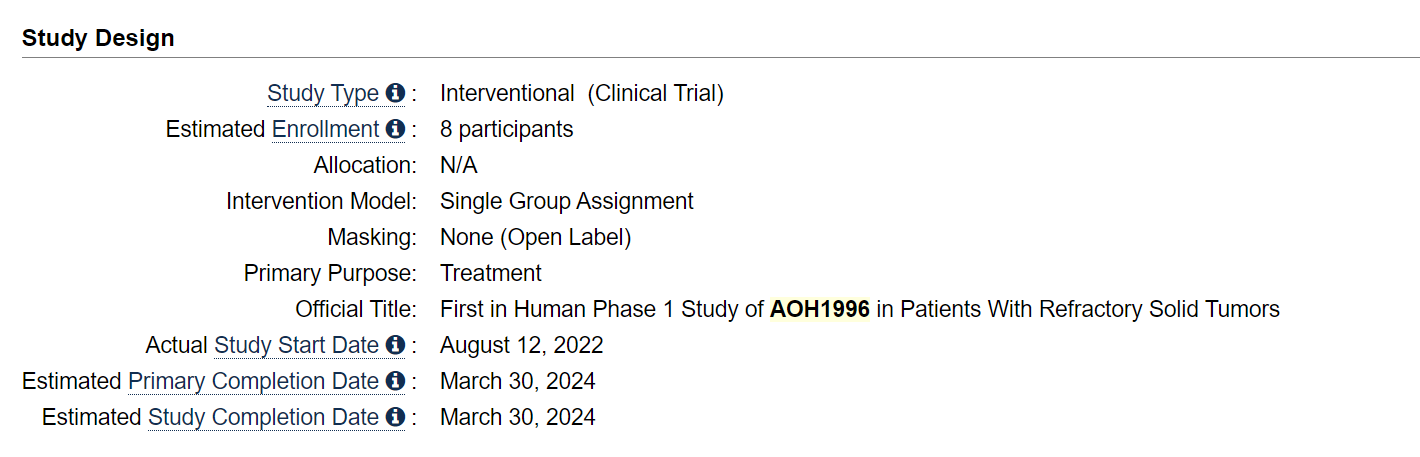Follow the Enrollment definition link

(326, 130)
